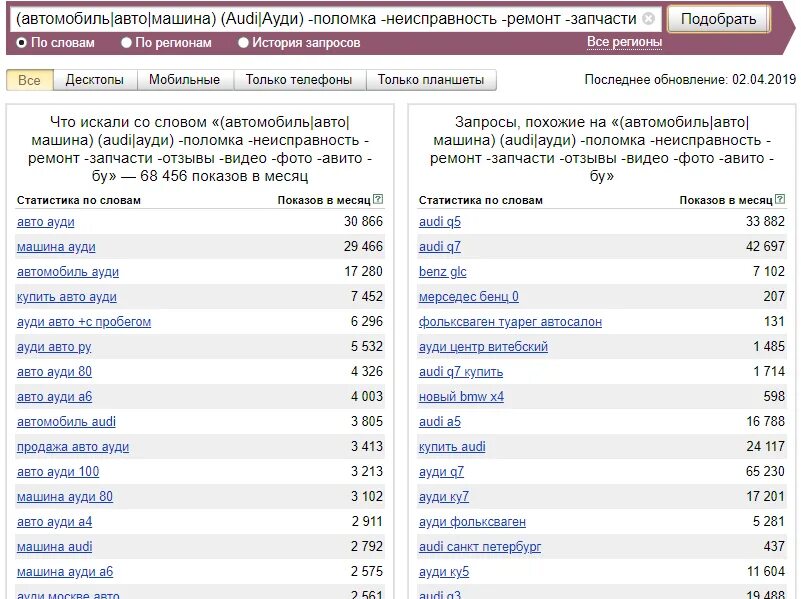Viewport: 801px width, 599px height.
Task: Open the машина audi link
Action: pos(55,547)
